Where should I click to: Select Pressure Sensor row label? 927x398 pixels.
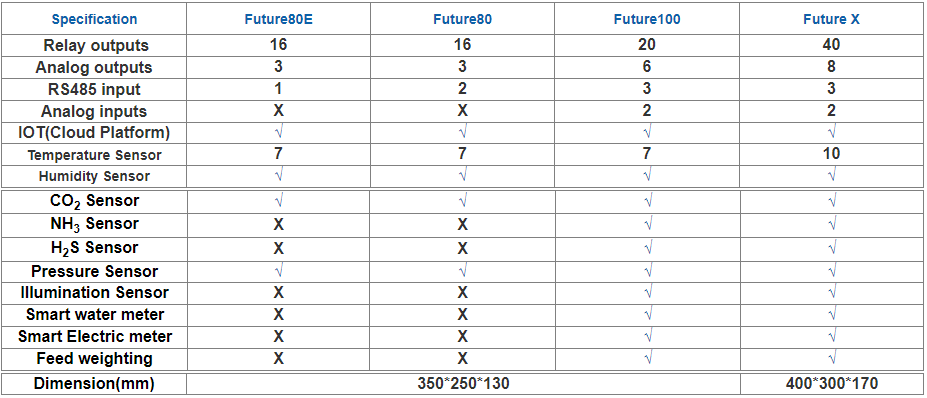[95, 271]
